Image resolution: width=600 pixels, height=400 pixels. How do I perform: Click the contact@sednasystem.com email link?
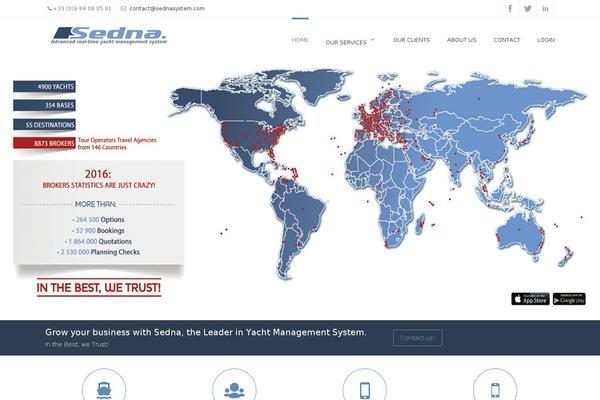point(167,8)
